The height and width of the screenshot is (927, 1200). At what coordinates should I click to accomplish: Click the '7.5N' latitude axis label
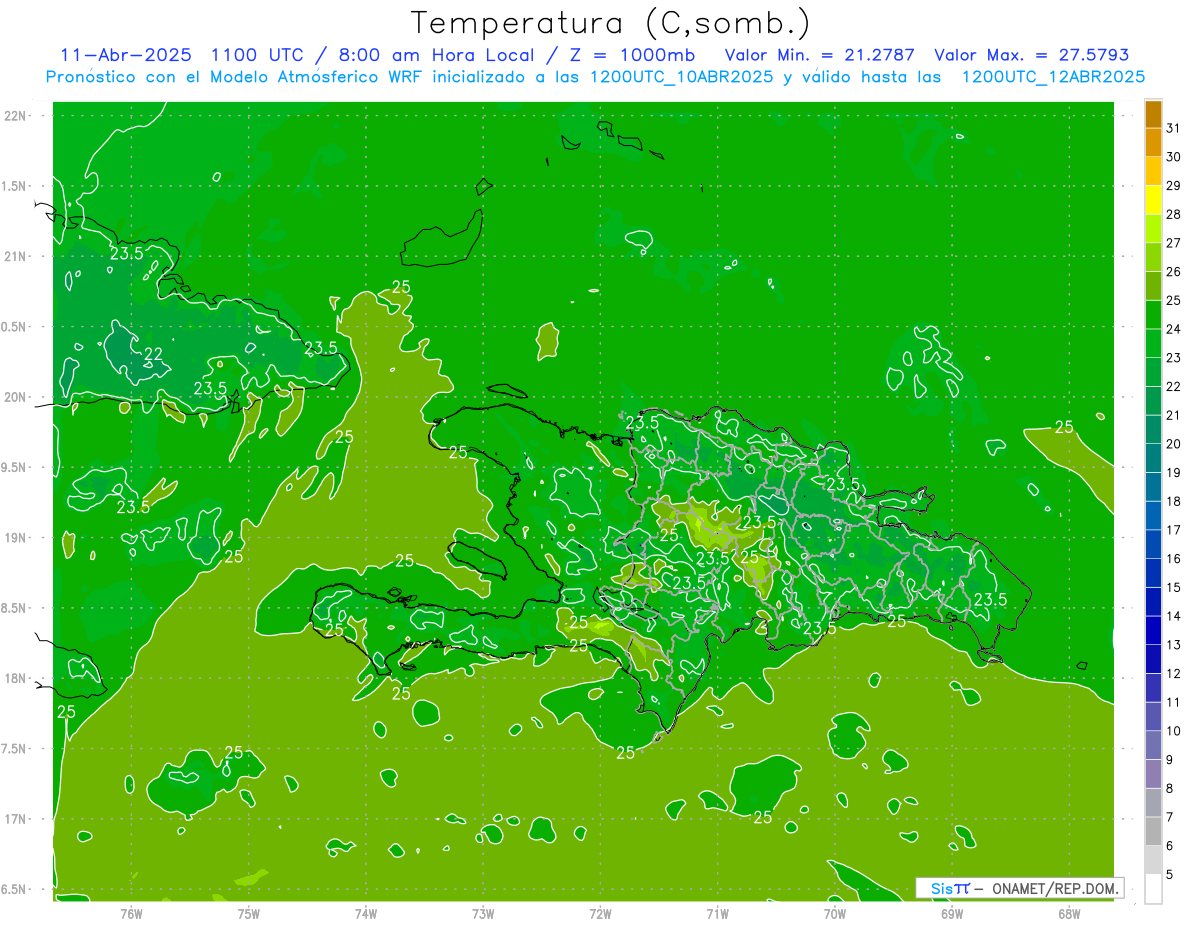[14, 749]
